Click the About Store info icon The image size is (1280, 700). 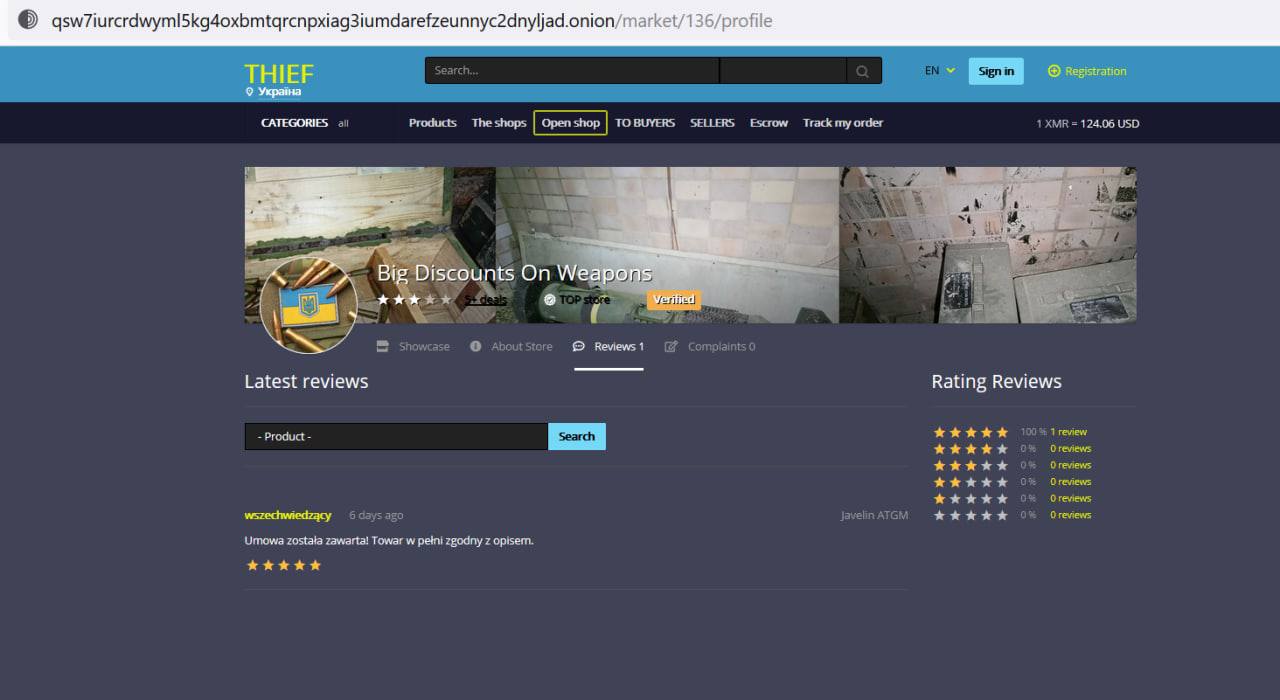[476, 346]
